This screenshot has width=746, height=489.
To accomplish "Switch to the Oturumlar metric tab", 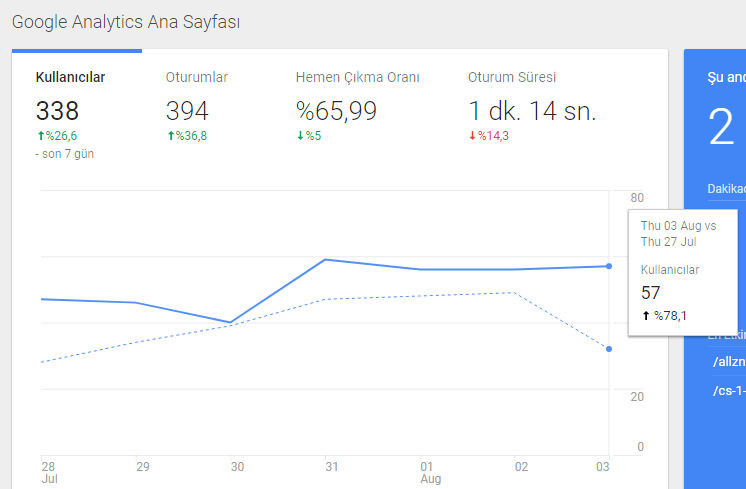I will coord(206,114).
